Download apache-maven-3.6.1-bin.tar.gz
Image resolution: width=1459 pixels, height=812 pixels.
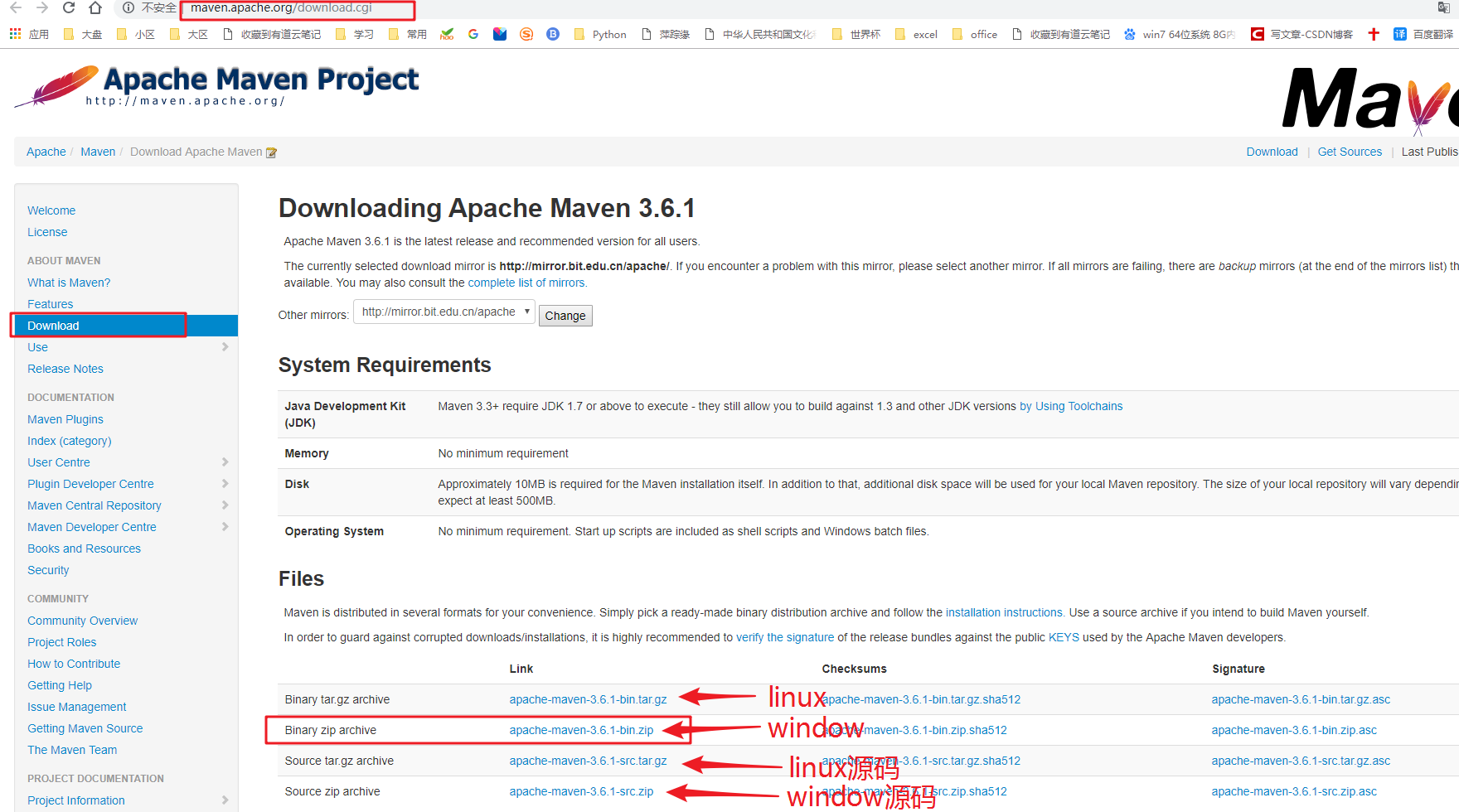coord(588,699)
